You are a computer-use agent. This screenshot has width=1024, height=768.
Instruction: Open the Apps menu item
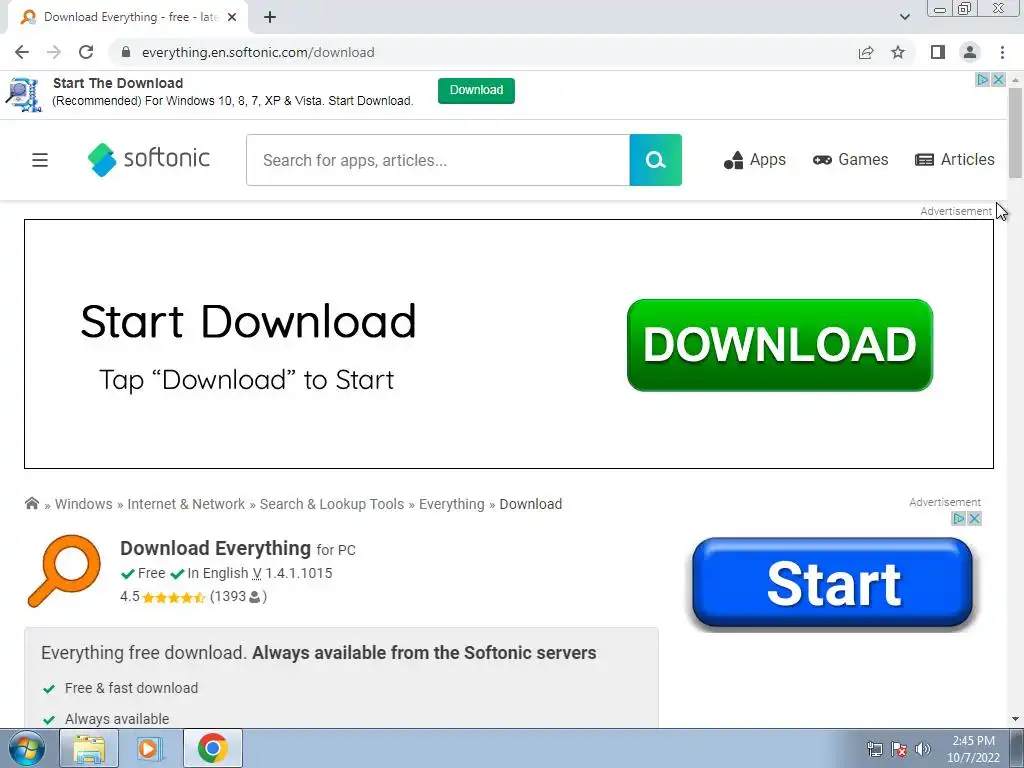point(754,159)
